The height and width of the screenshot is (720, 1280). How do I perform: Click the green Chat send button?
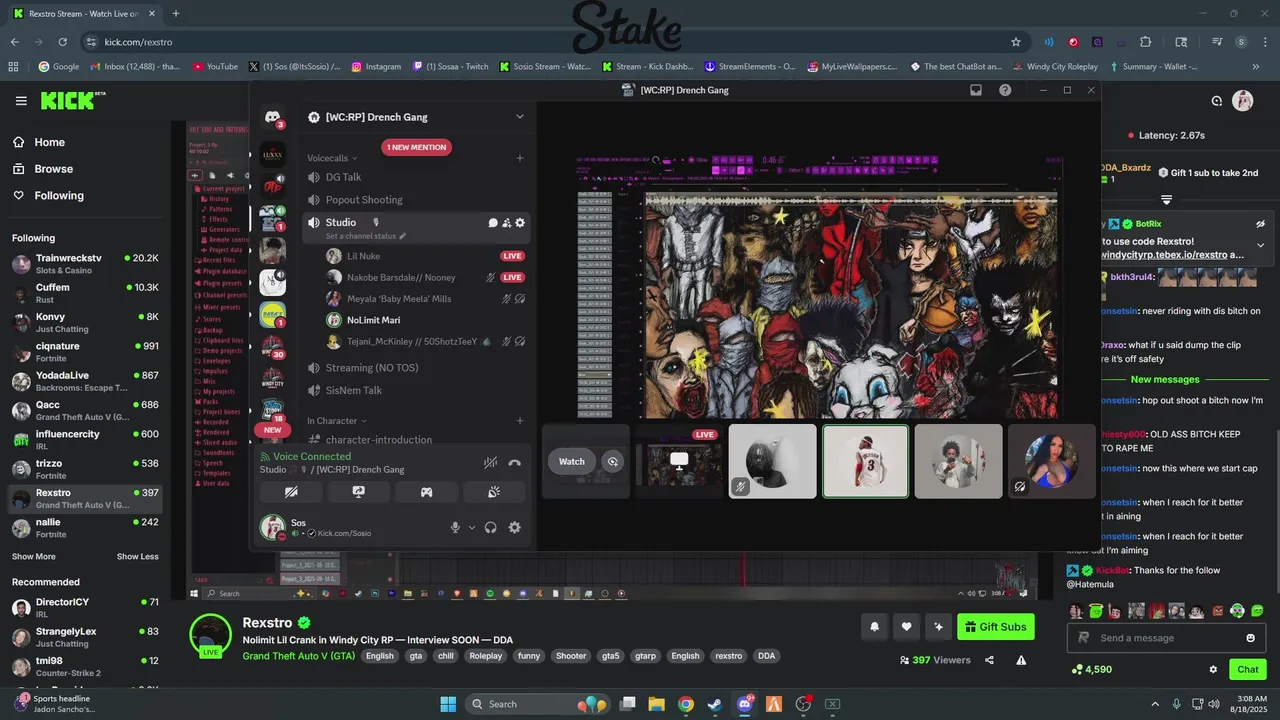(1248, 669)
